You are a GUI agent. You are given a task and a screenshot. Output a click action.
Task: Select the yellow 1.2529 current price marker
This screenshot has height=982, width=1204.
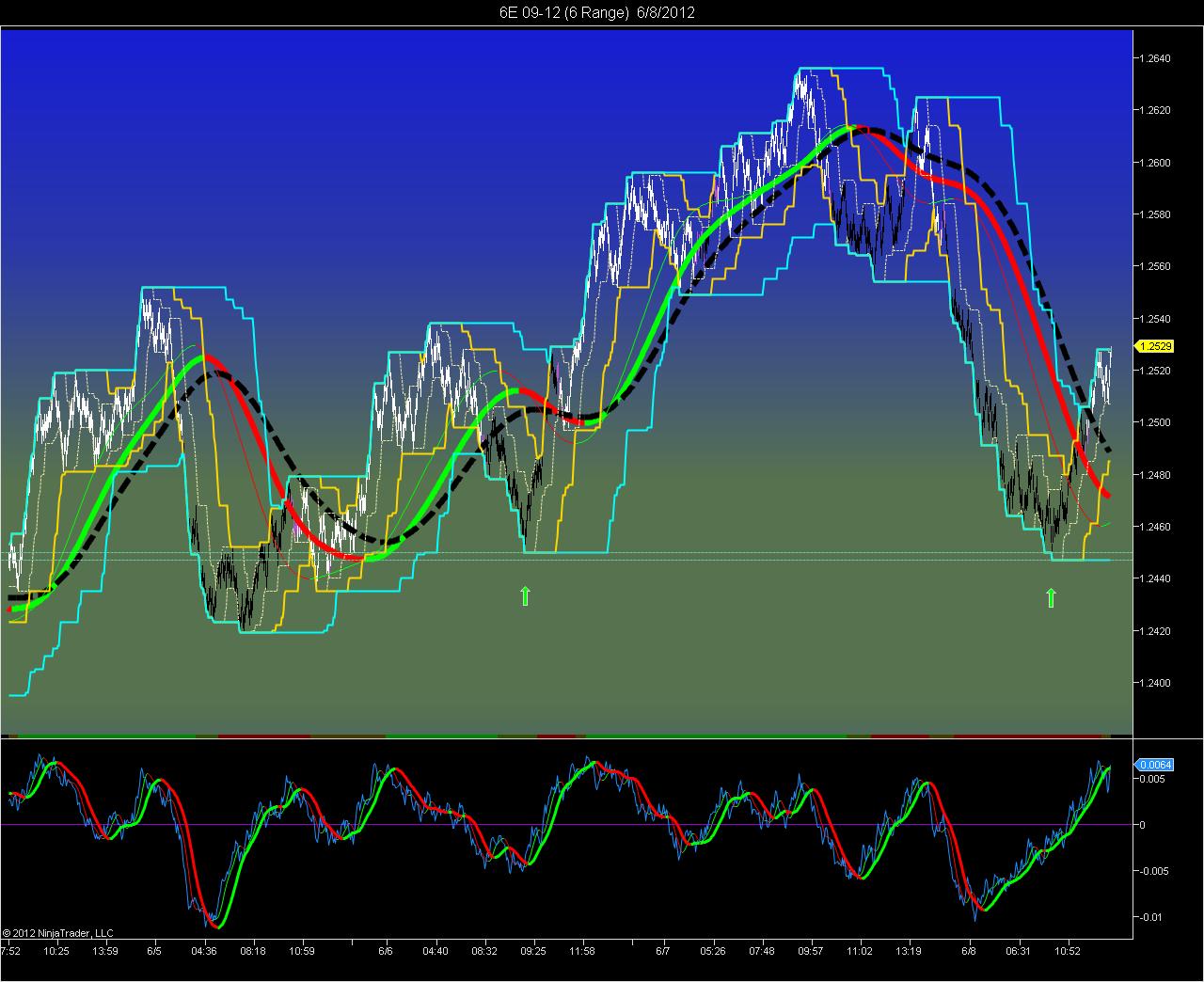tap(1155, 346)
